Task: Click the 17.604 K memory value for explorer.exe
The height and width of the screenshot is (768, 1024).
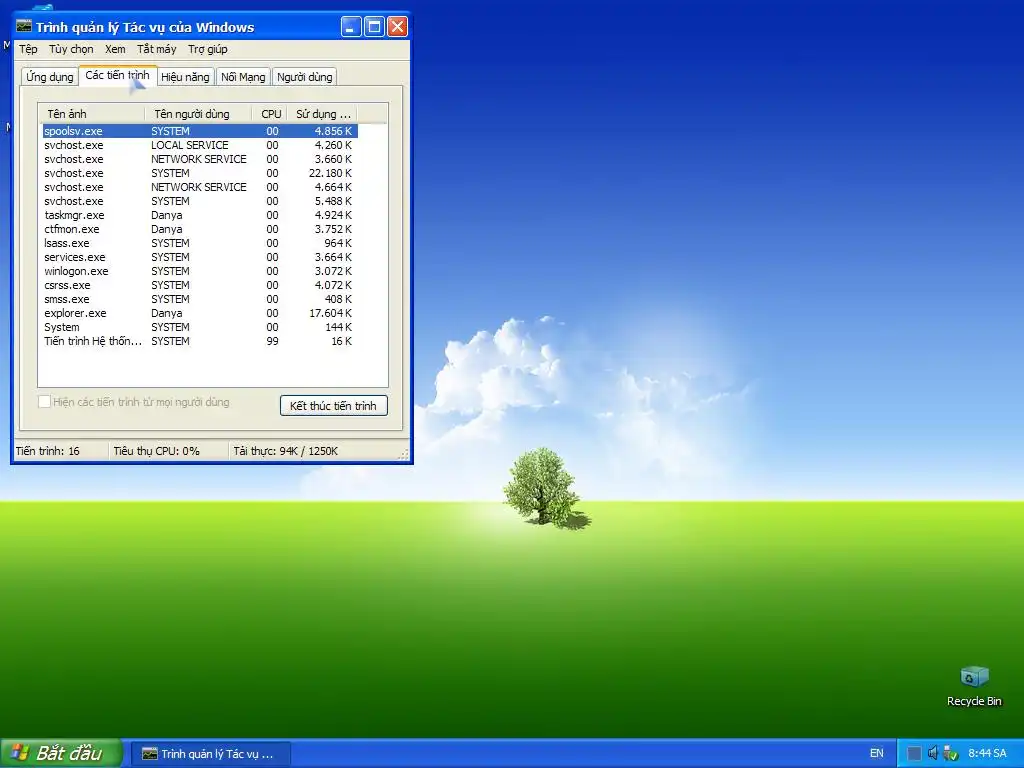Action: click(x=330, y=313)
